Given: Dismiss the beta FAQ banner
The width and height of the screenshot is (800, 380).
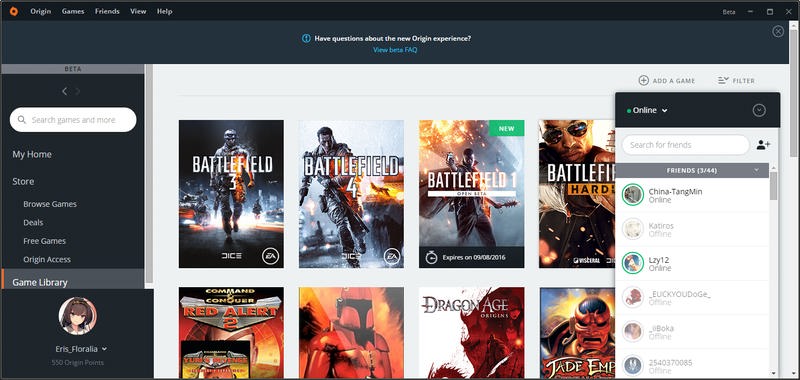Looking at the screenshot, I should tap(778, 32).
